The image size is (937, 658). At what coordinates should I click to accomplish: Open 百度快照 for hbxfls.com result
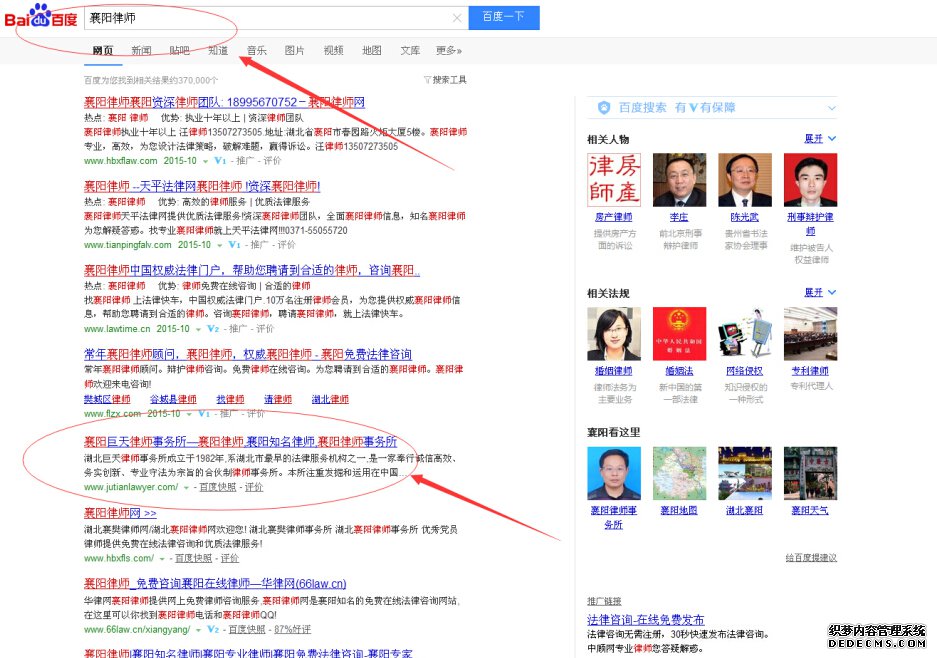pos(193,558)
